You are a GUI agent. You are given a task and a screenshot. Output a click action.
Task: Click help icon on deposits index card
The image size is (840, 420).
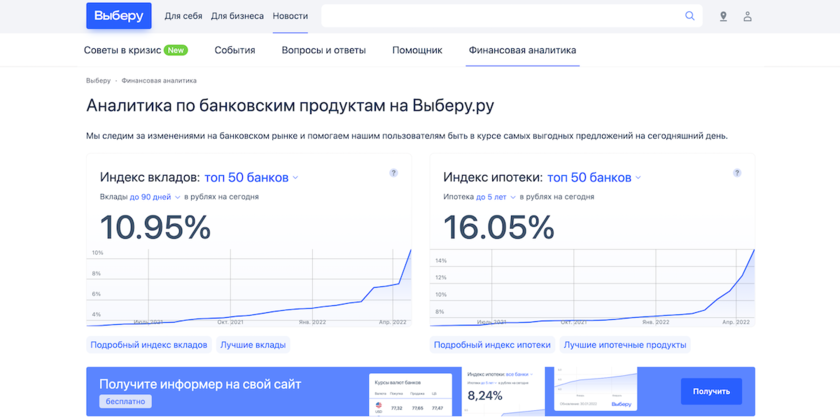[x=393, y=173]
